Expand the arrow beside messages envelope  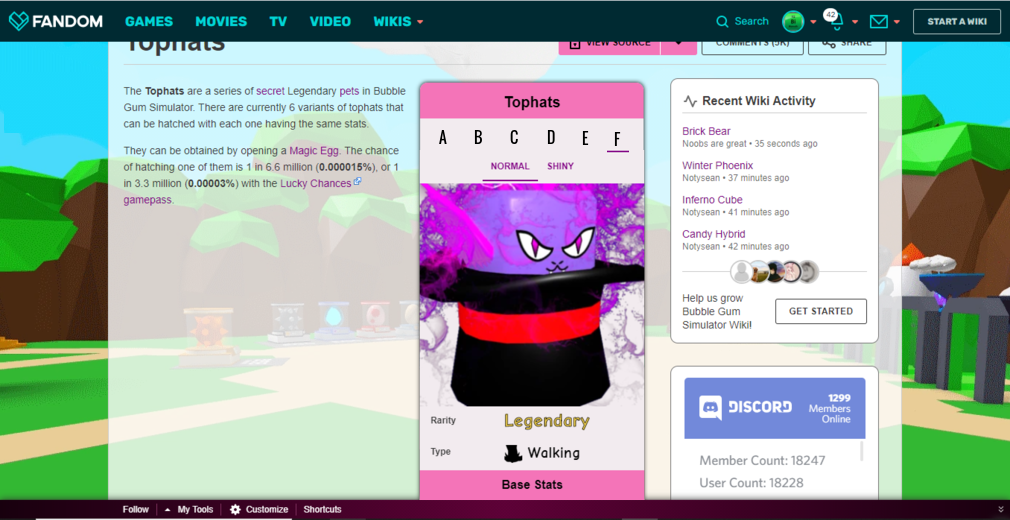(x=897, y=22)
